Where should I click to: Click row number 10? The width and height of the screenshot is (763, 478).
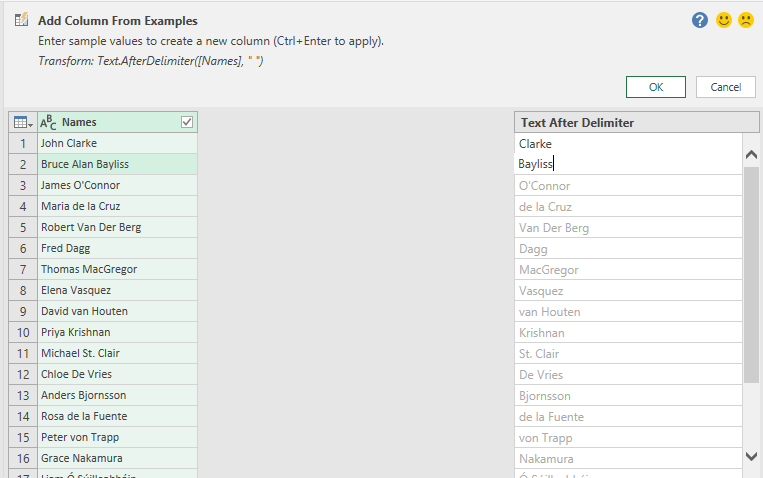click(23, 332)
